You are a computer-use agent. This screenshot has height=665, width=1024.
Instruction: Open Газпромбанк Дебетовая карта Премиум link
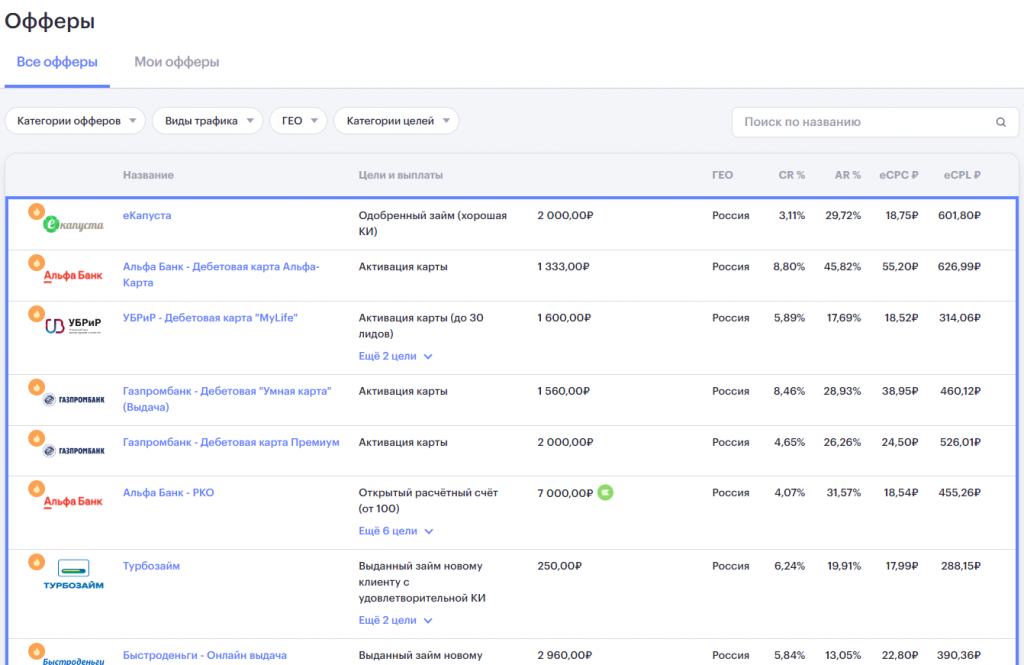pos(231,442)
